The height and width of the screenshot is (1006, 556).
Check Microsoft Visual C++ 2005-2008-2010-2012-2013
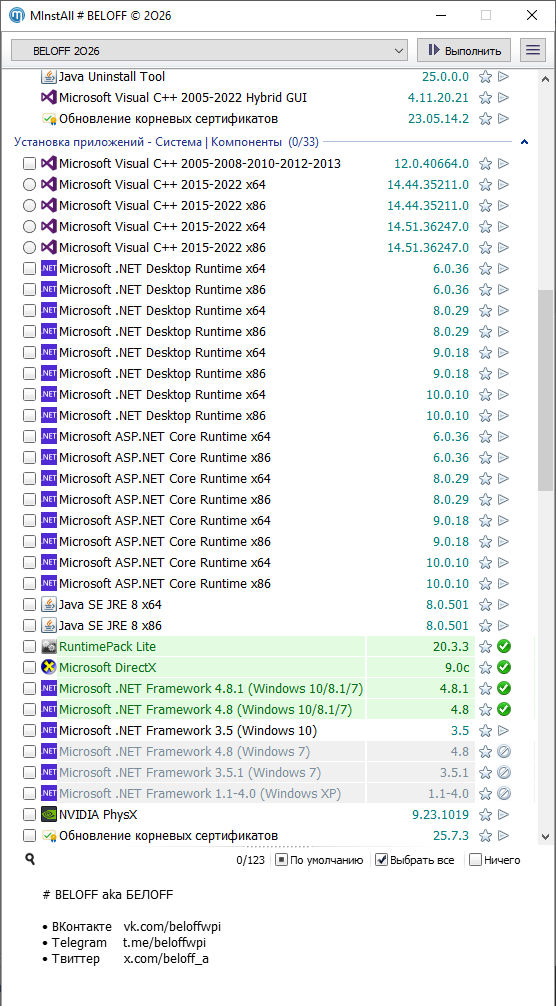click(29, 164)
